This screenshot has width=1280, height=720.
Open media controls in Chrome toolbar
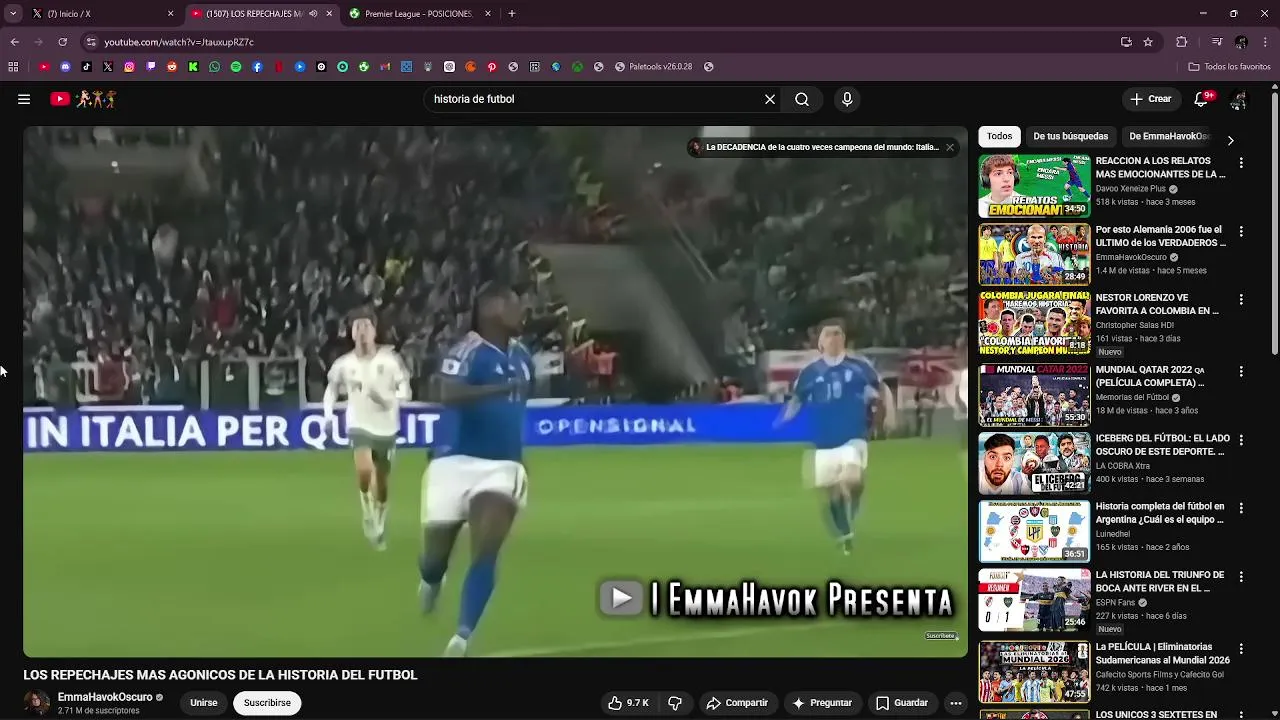click(1217, 42)
